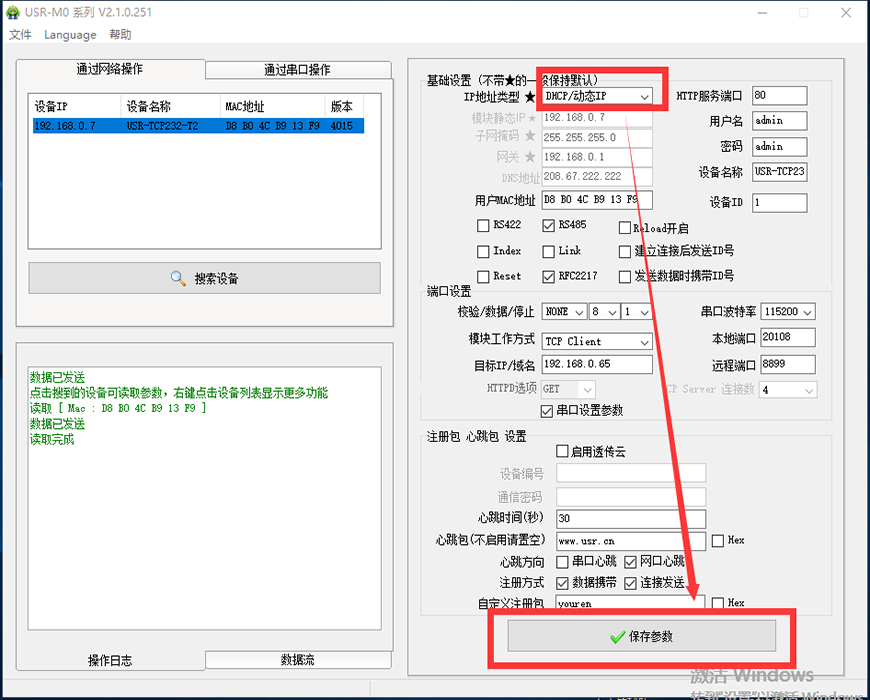Enable the RS422 checkbox

point(484,226)
